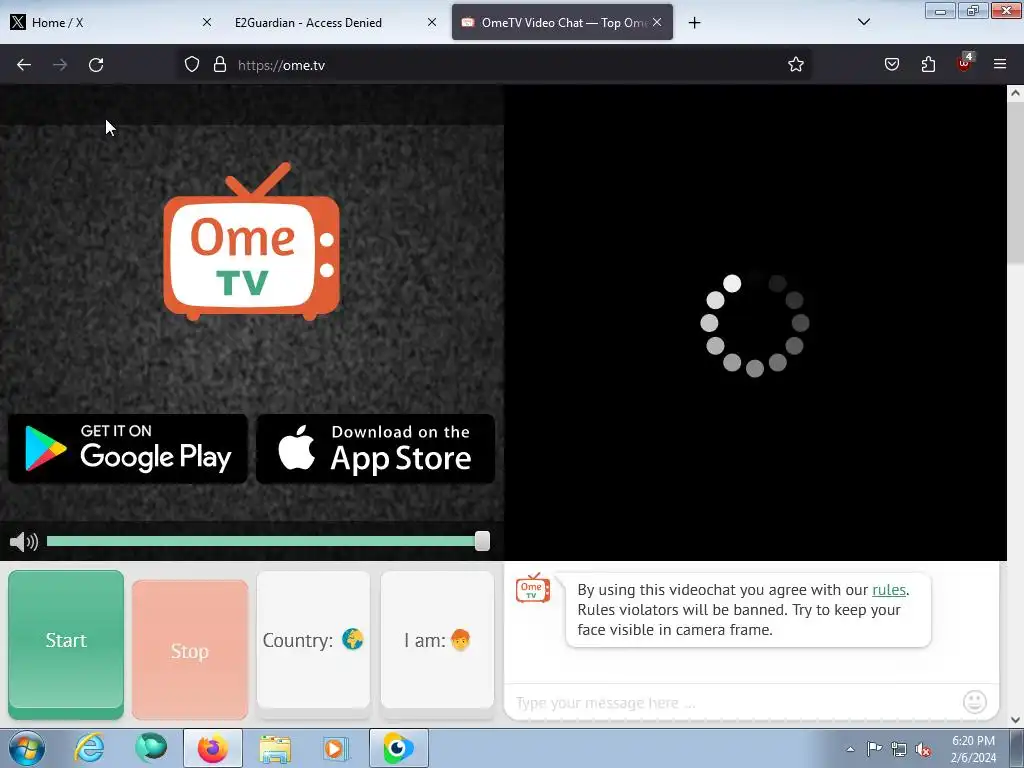Image resolution: width=1024 pixels, height=768 pixels.
Task: Click the scrollbar up arrow
Action: pos(1015,93)
